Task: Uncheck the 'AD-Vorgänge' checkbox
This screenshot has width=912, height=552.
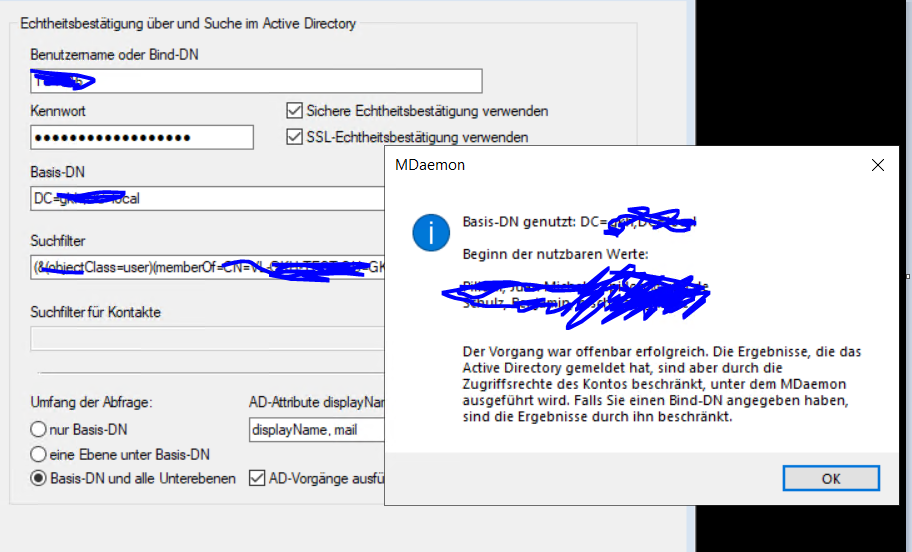Action: tap(256, 478)
